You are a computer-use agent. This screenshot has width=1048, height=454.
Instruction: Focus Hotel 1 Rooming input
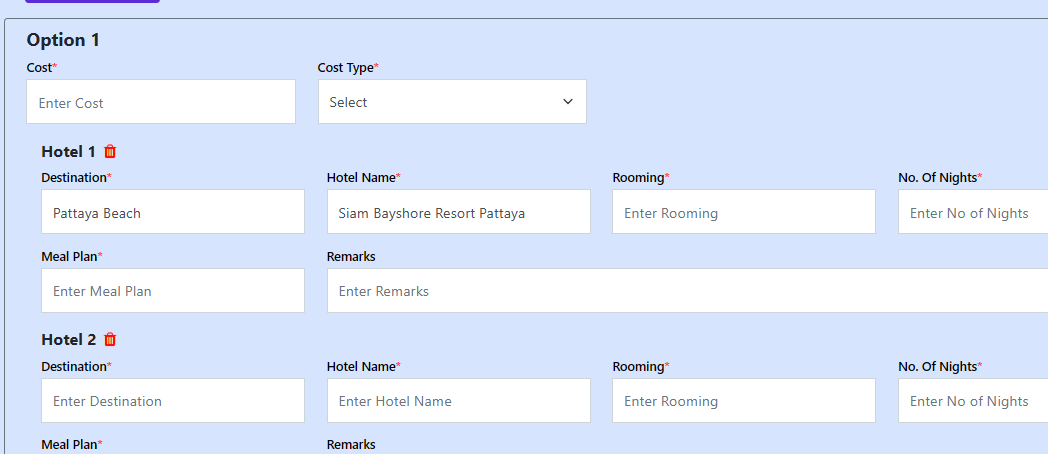pos(744,212)
